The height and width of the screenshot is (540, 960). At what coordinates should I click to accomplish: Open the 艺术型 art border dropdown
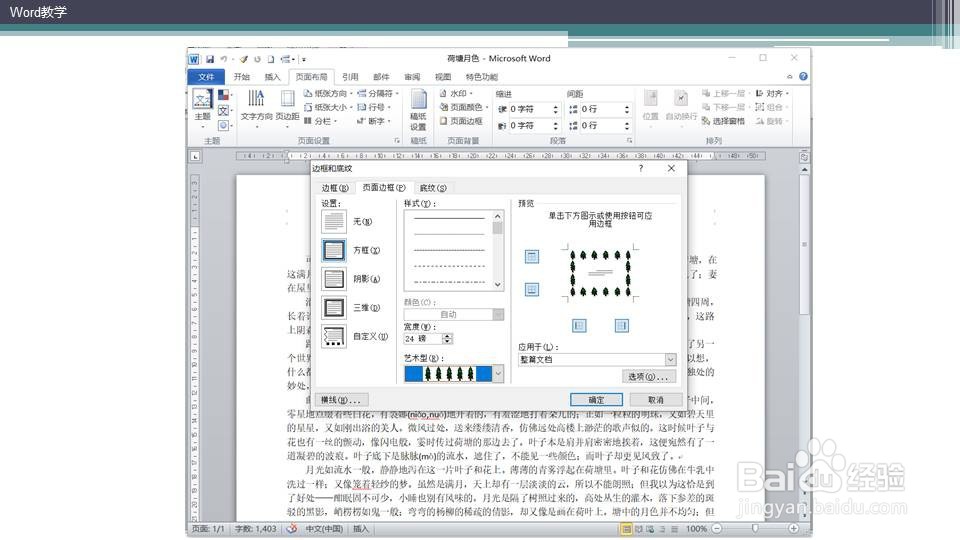[x=498, y=373]
